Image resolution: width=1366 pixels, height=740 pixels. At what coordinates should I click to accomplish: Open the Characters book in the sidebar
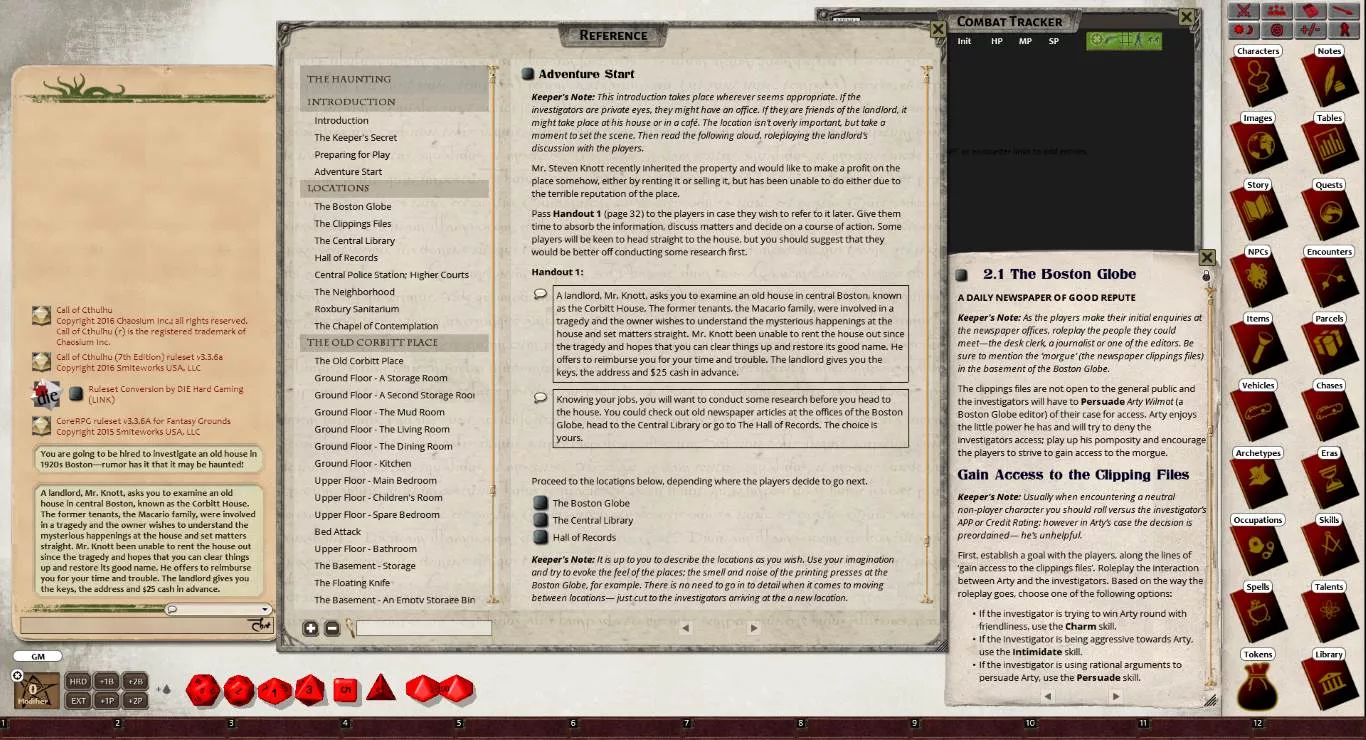coord(1258,77)
